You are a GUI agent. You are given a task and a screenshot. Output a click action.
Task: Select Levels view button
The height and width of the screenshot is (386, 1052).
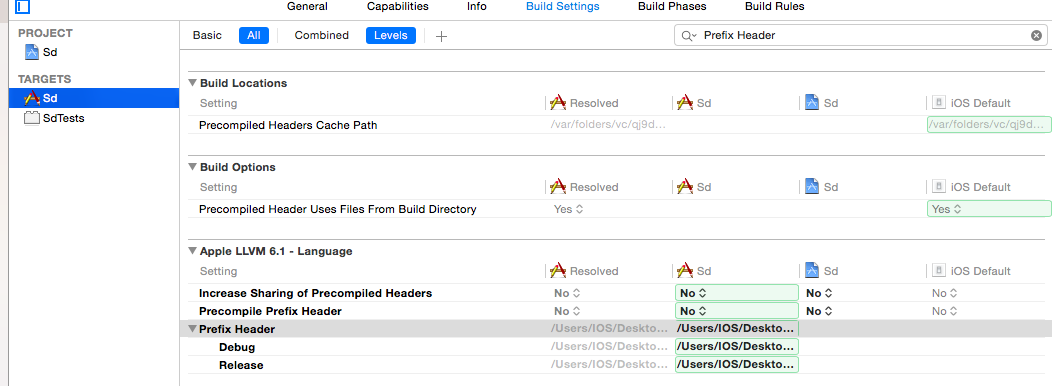click(390, 36)
